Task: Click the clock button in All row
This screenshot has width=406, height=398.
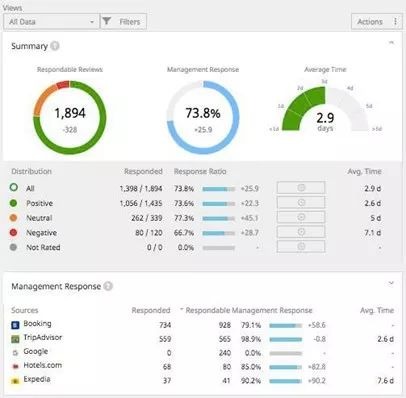Action: click(x=301, y=188)
